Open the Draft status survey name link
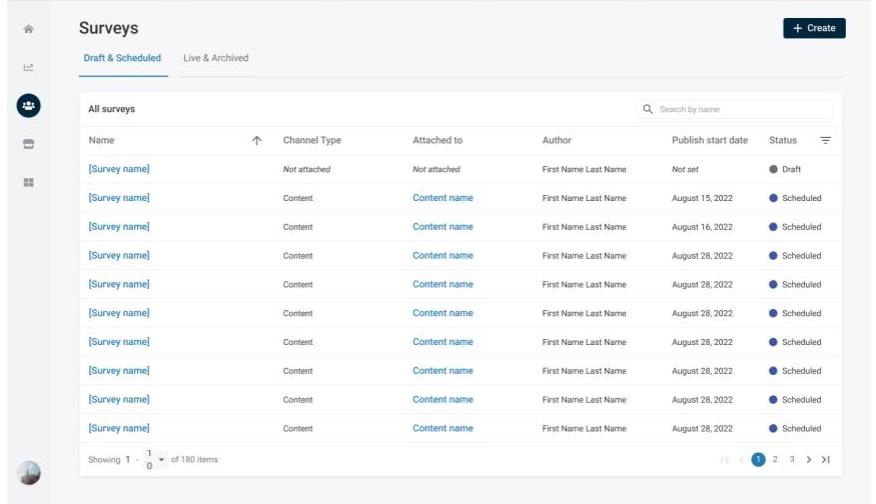The image size is (876, 504). coord(119,169)
